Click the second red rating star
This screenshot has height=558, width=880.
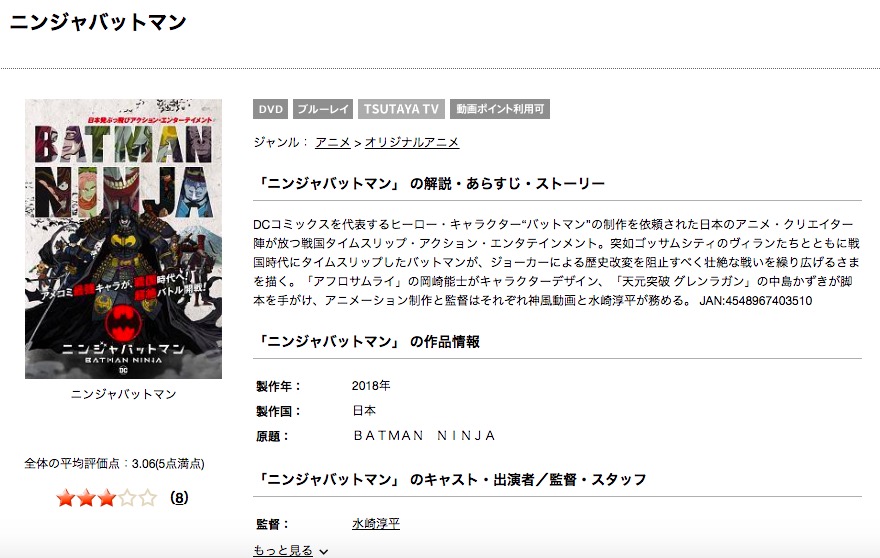tap(86, 498)
